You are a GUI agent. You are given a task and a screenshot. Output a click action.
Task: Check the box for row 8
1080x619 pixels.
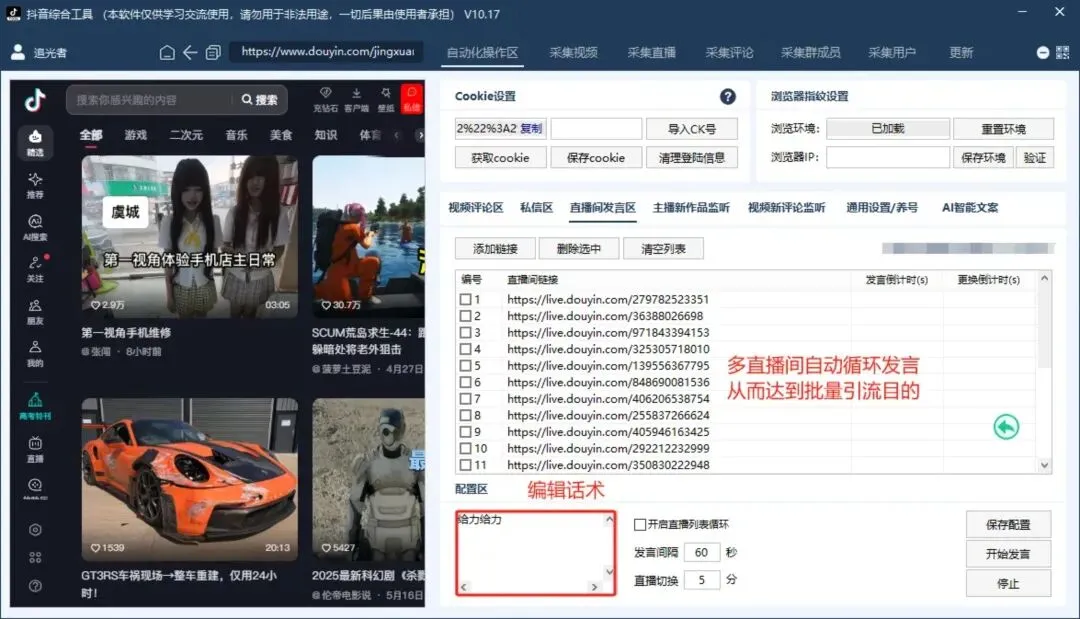click(466, 415)
